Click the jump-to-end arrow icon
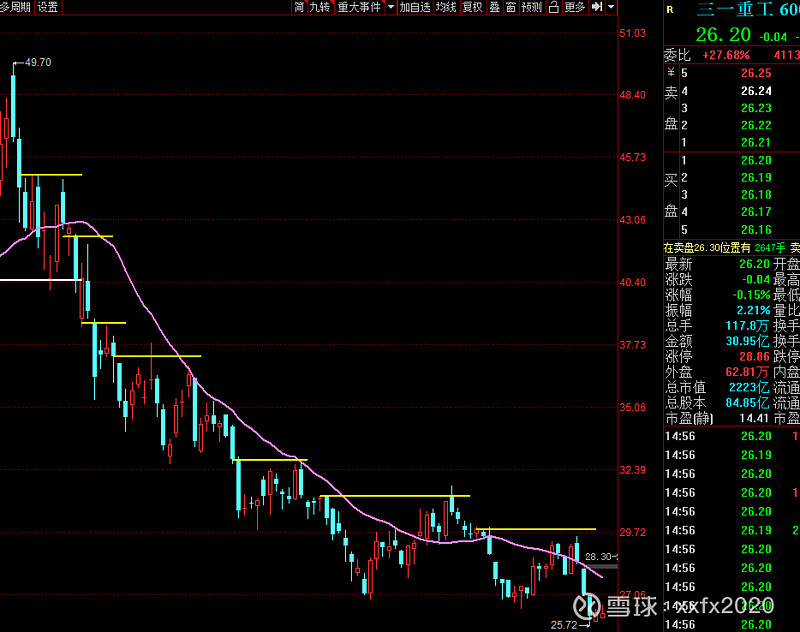This screenshot has width=800, height=632. pyautogui.click(x=596, y=7)
